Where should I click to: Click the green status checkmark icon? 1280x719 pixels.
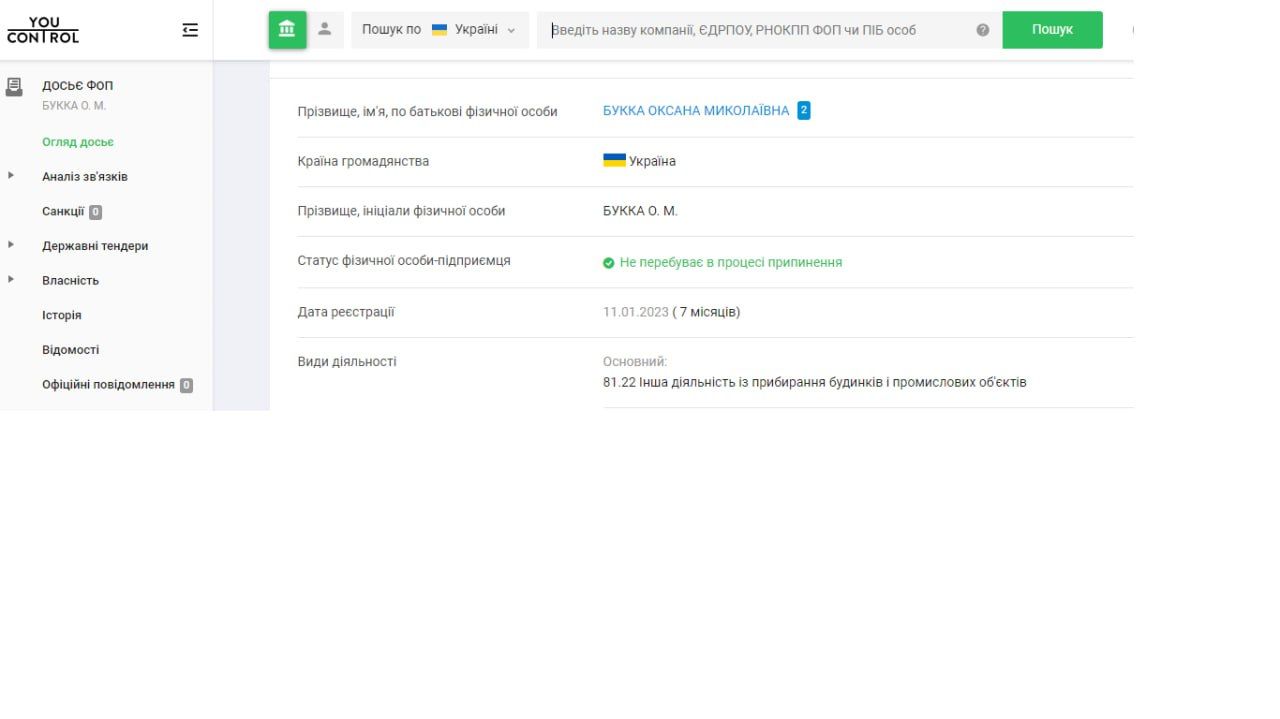[608, 263]
